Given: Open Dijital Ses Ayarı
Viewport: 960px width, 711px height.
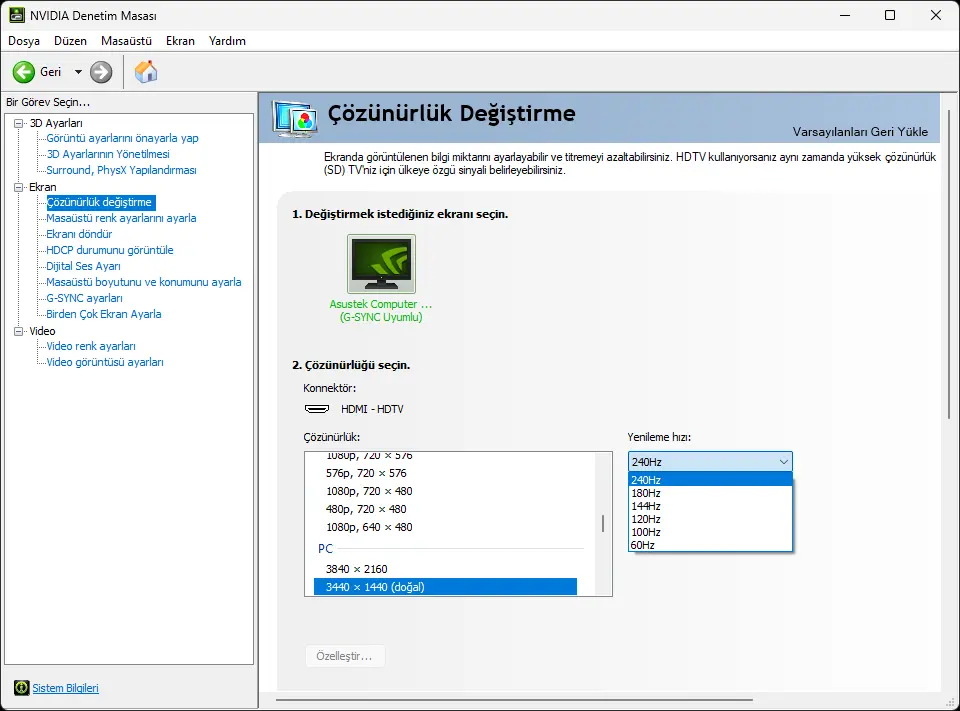Looking at the screenshot, I should (83, 266).
